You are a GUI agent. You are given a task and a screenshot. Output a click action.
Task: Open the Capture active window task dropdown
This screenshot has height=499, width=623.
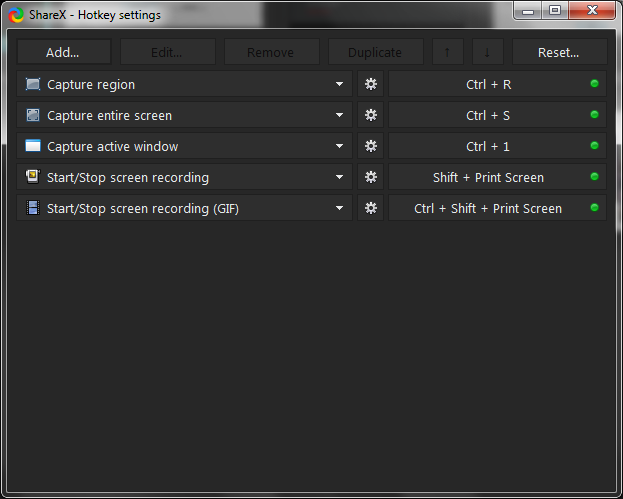coord(339,146)
